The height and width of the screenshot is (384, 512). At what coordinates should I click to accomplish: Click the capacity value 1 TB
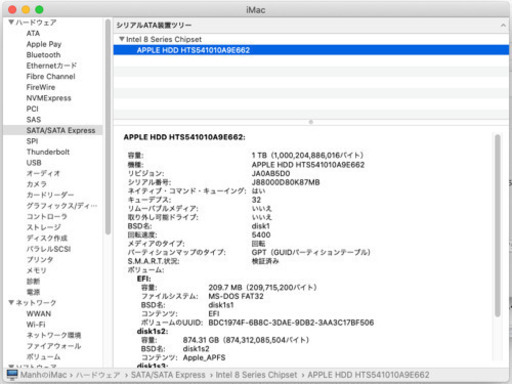[307, 155]
